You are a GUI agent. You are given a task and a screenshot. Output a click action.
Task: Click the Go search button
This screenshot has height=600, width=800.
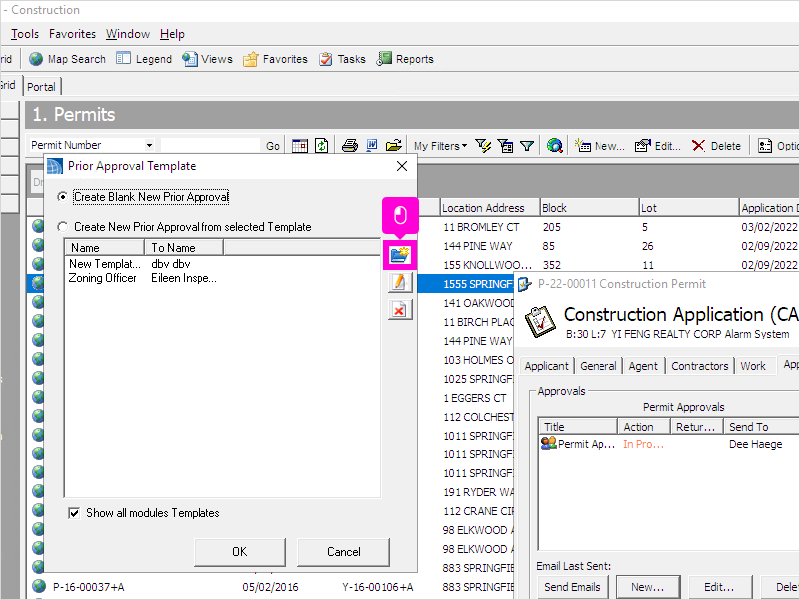[x=272, y=146]
